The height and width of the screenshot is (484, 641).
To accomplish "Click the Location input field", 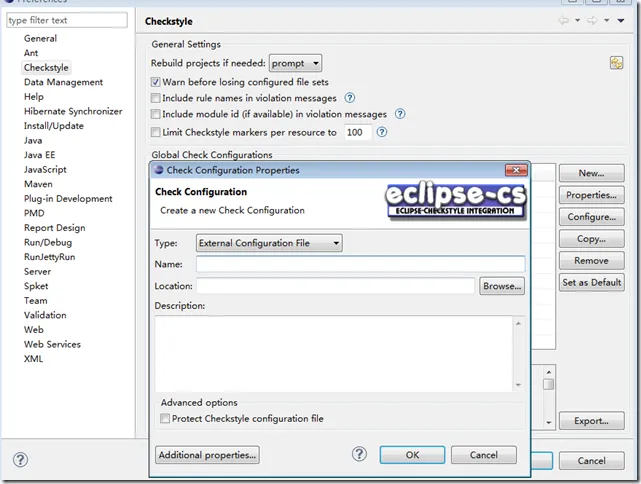I will 336,286.
